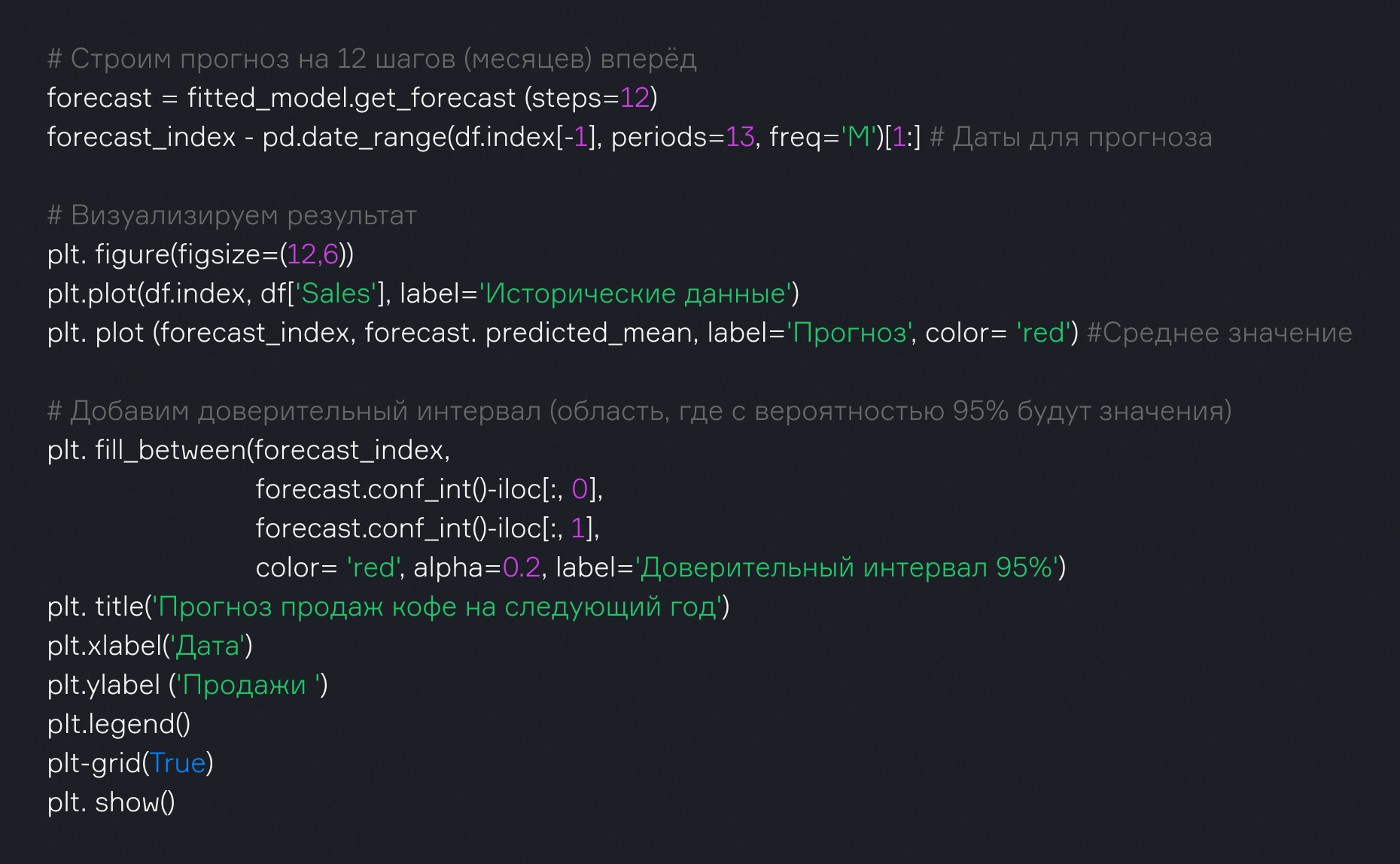This screenshot has width=1400, height=864.
Task: Click 'fill_between' function name
Action: [170, 450]
